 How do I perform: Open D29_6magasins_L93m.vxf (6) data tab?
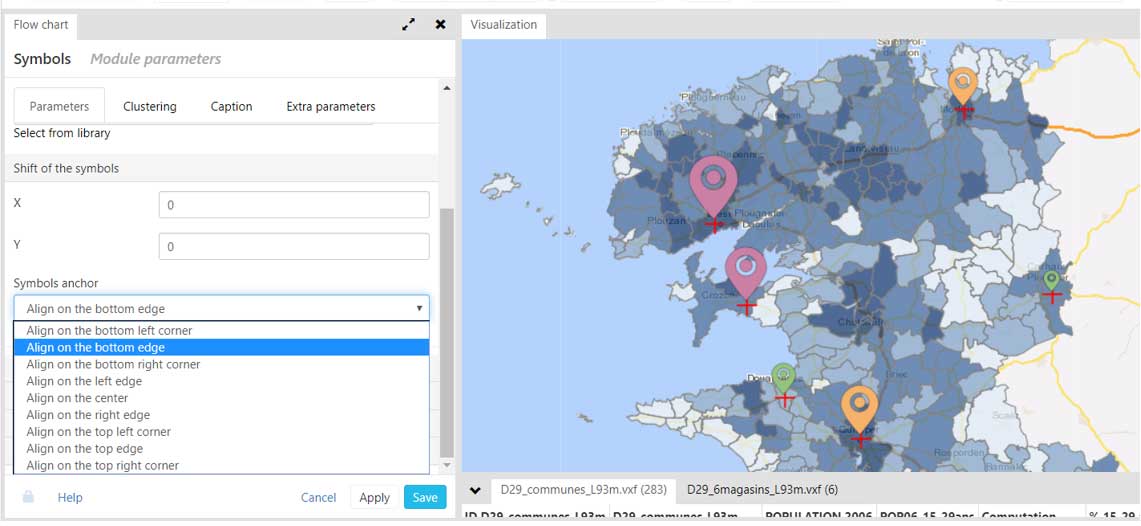(x=762, y=490)
